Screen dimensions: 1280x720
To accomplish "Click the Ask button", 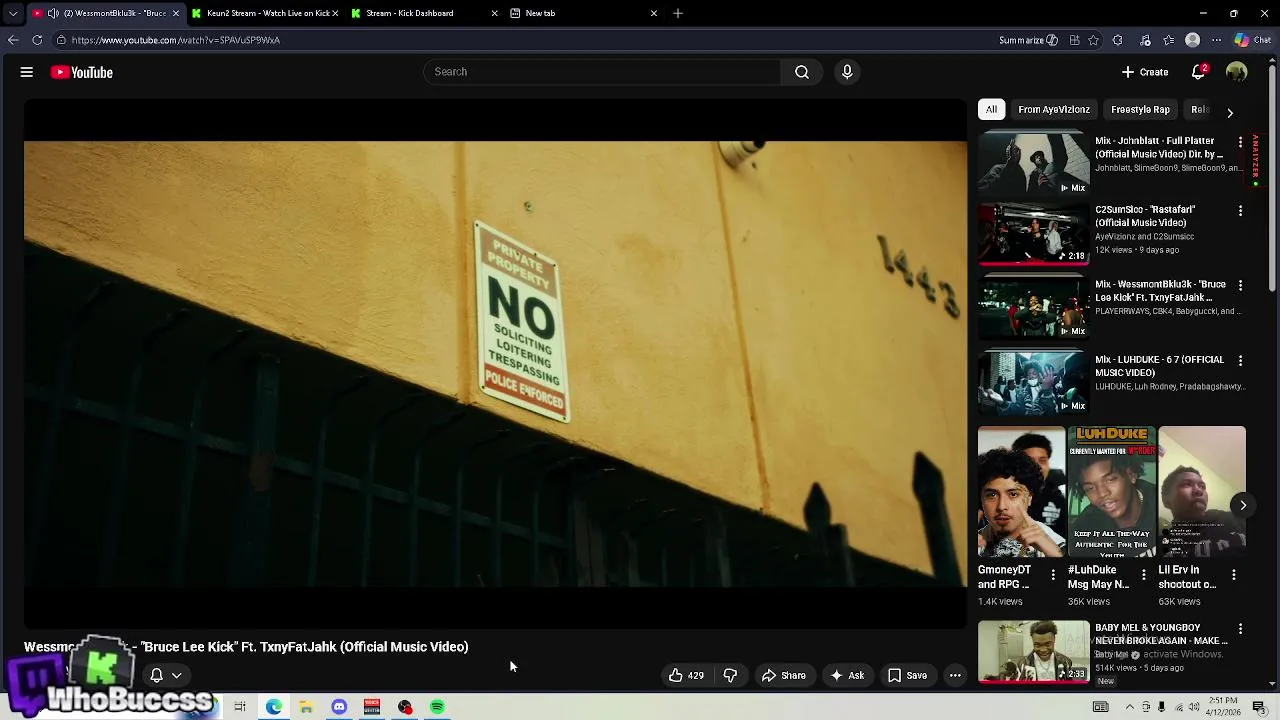I will tap(846, 675).
